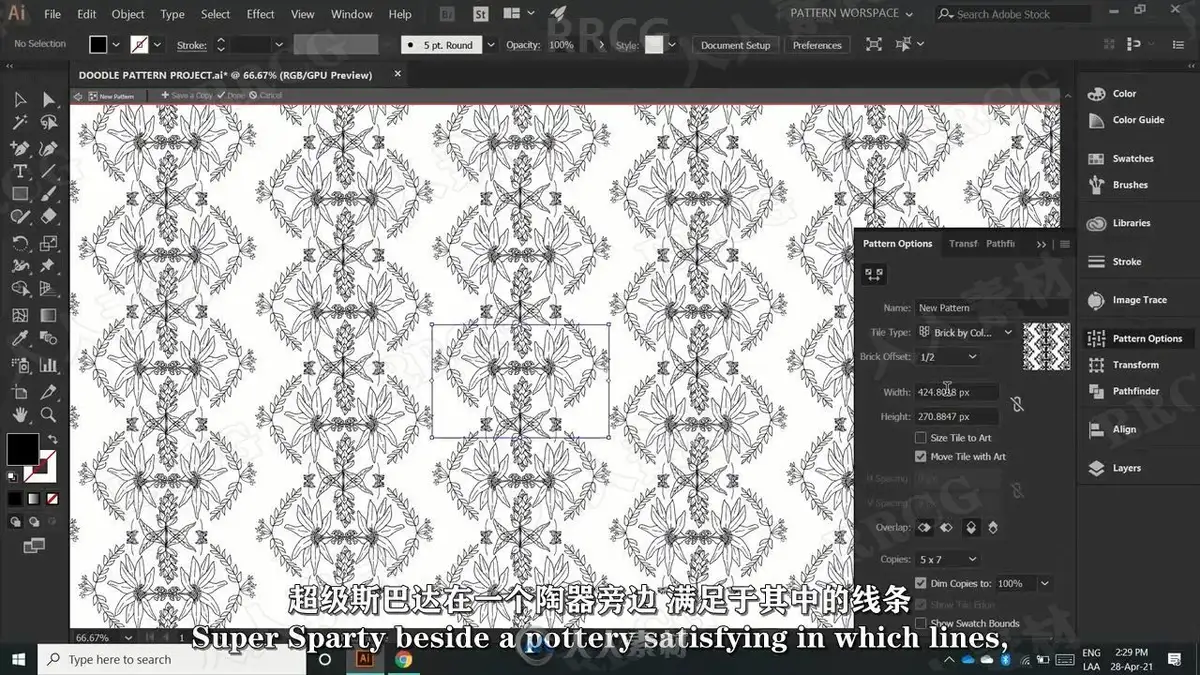
Task: Open the Effect menu
Action: 261,14
